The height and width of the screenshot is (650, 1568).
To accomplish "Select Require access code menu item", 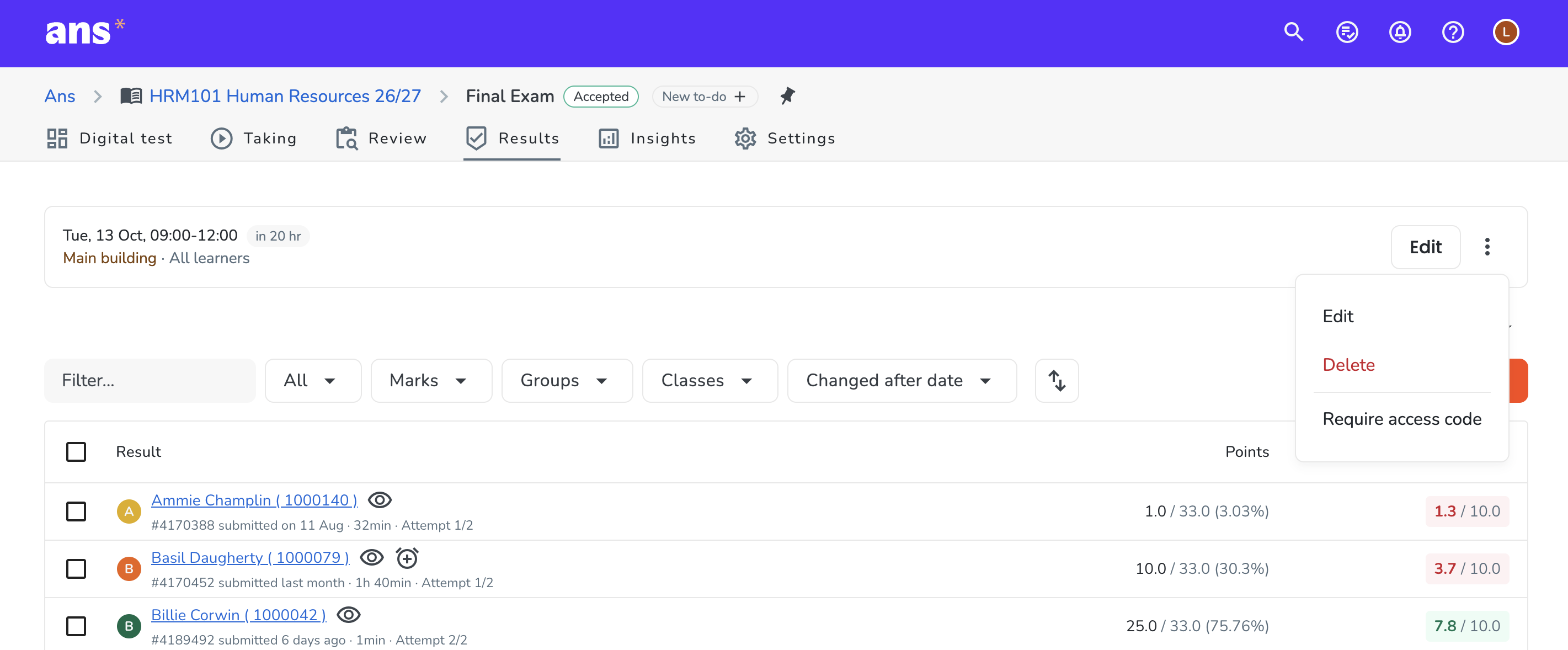I will tap(1401, 419).
